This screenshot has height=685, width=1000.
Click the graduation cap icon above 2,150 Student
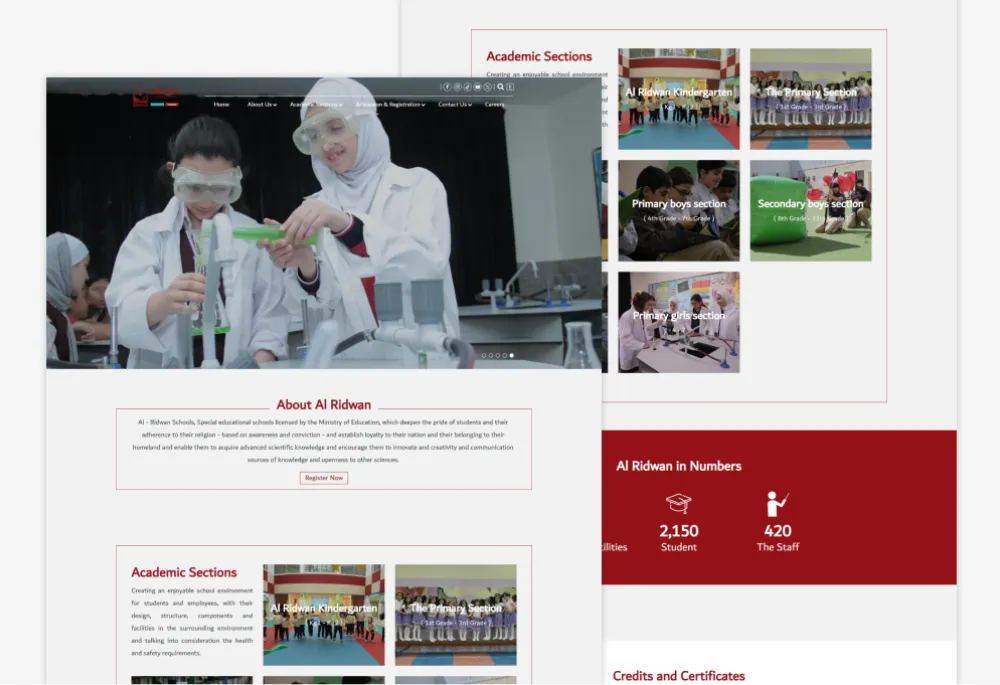(679, 503)
